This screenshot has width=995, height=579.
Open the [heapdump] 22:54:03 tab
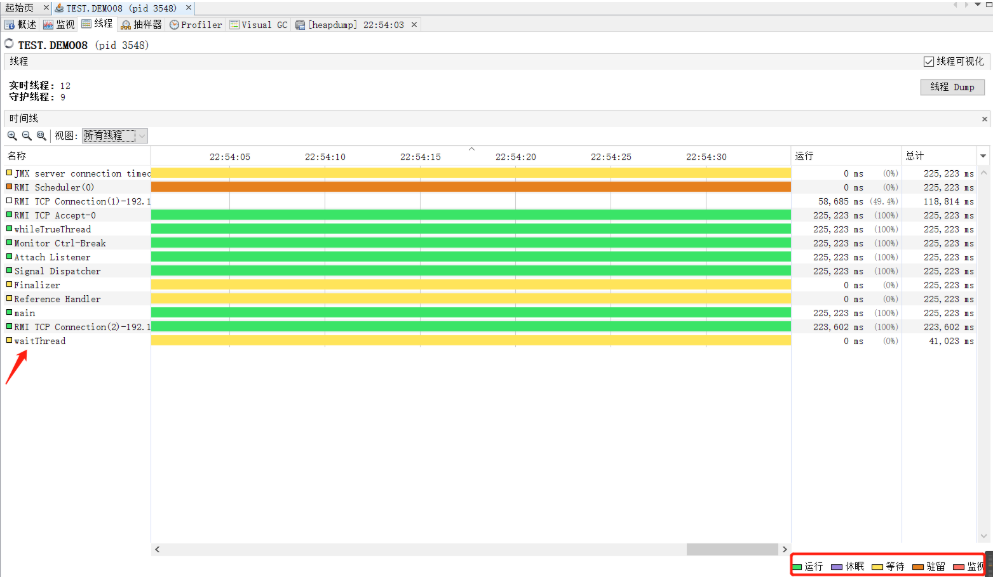[350, 25]
